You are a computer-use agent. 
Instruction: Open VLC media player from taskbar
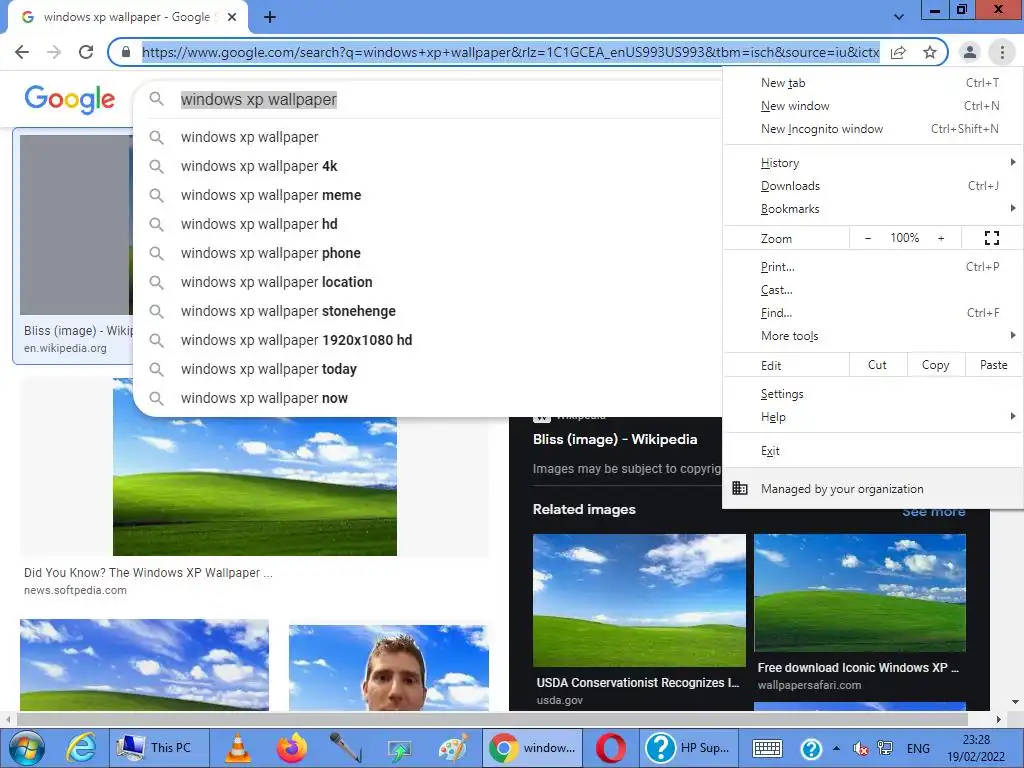pos(238,748)
